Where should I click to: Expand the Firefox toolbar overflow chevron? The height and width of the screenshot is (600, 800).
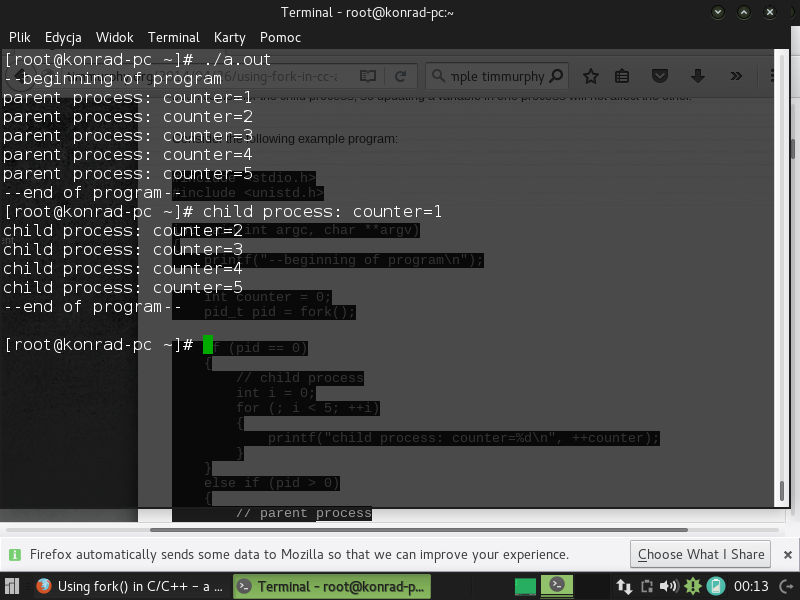click(736, 76)
